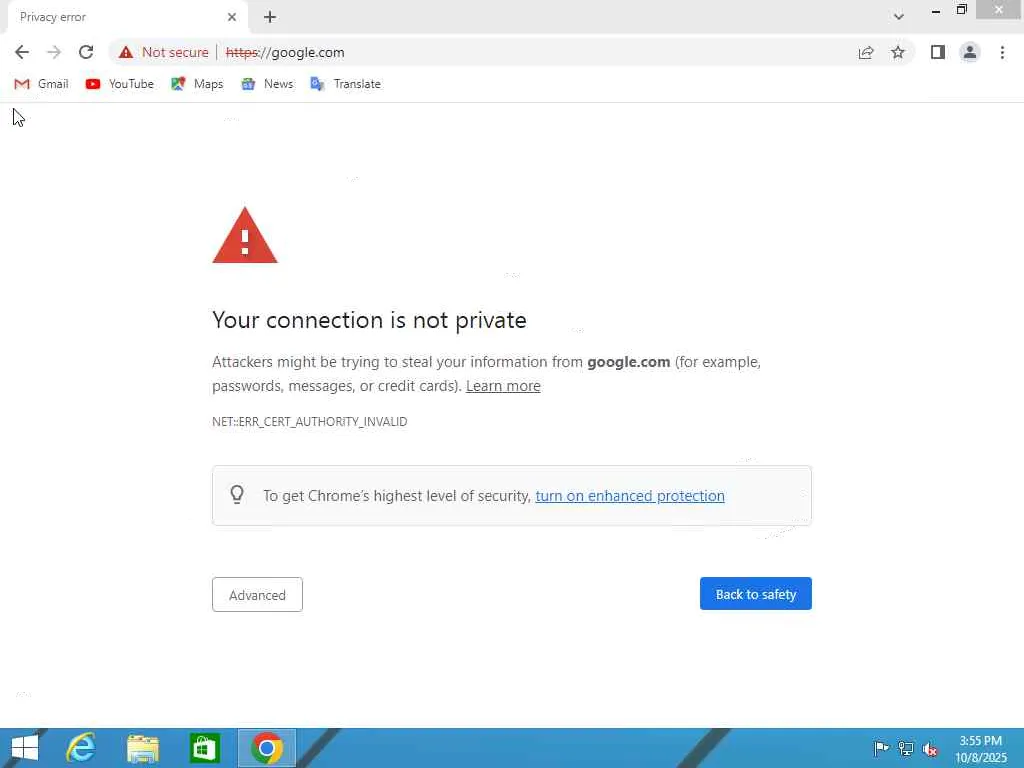Open the profile avatar menu
This screenshot has height=768, width=1024.
click(970, 52)
